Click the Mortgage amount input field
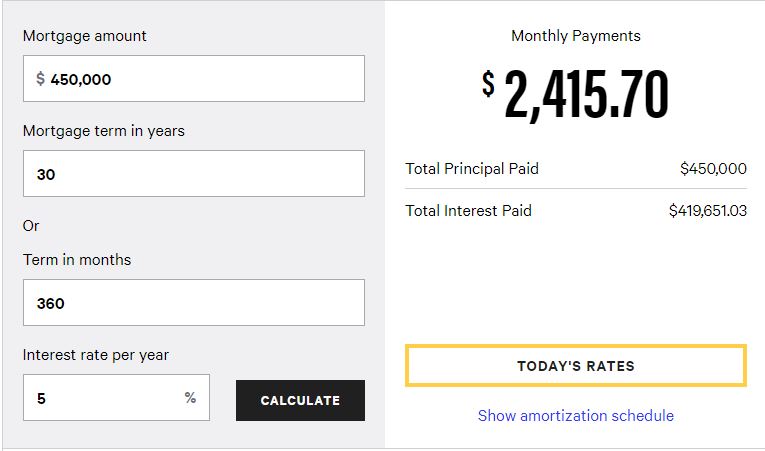The width and height of the screenshot is (765, 451). click(x=200, y=79)
